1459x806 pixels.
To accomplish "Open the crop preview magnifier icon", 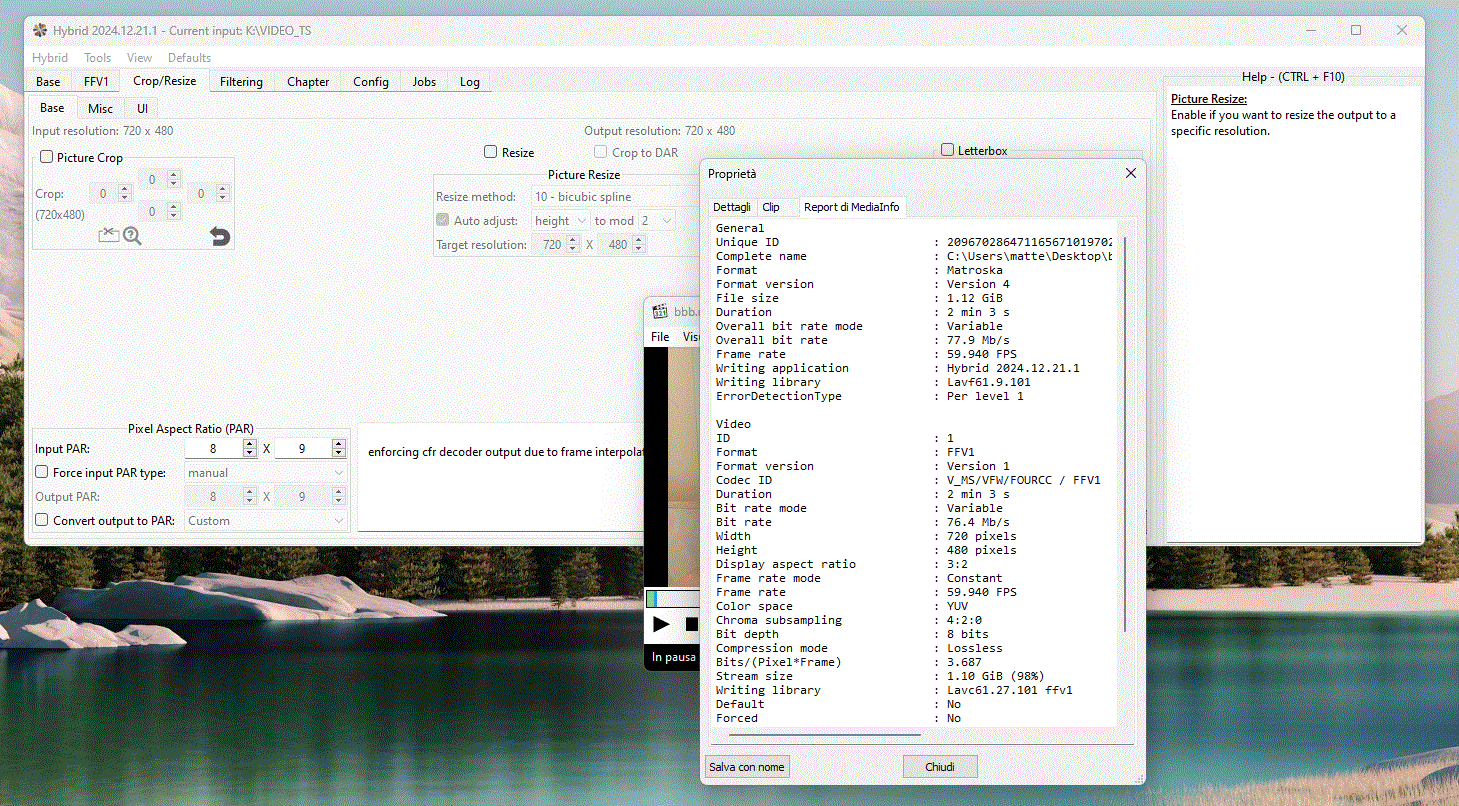I will (x=132, y=236).
